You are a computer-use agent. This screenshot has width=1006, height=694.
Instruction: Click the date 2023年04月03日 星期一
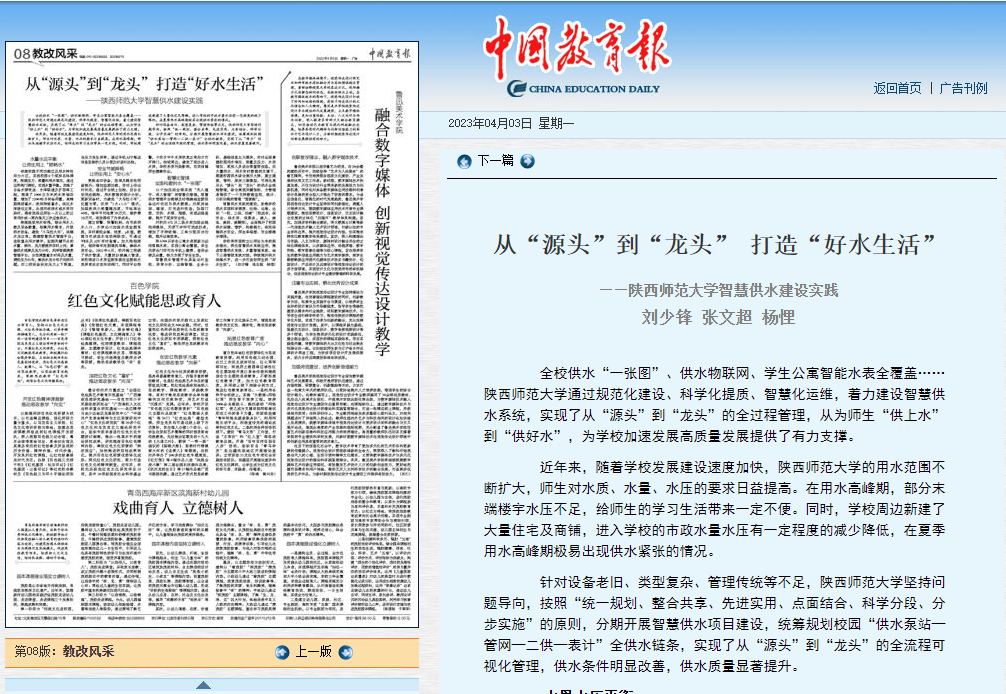[x=511, y=123]
